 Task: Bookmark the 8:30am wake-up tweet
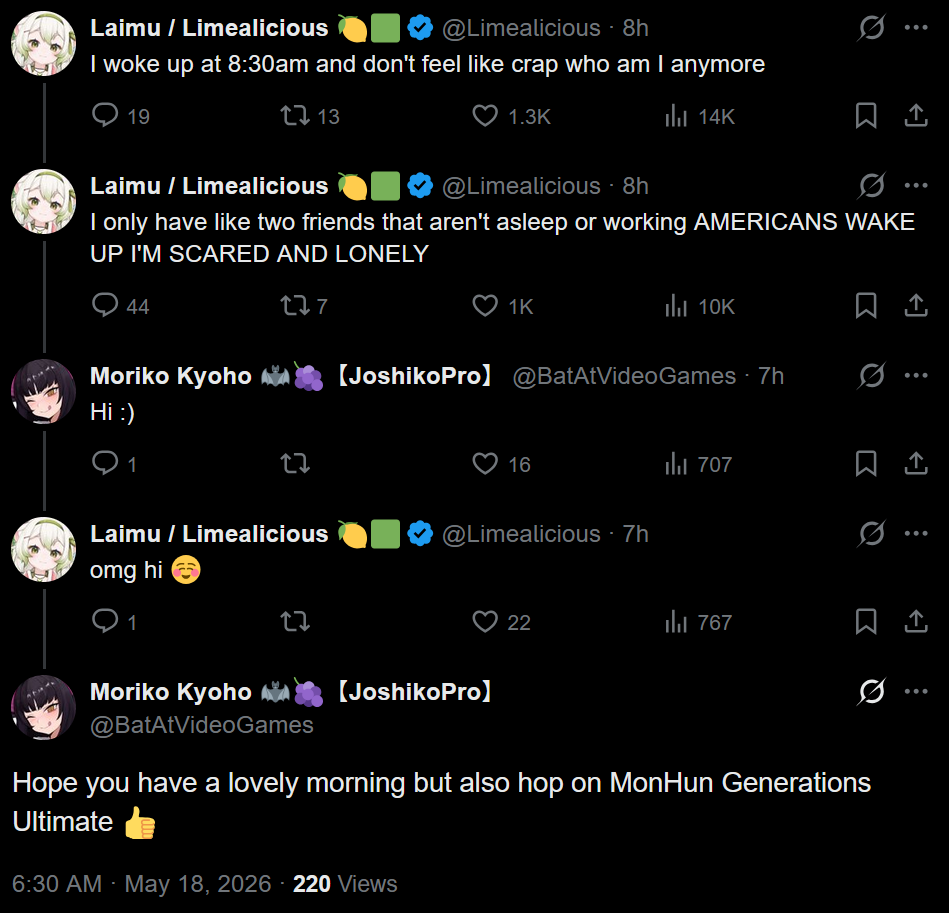866,116
